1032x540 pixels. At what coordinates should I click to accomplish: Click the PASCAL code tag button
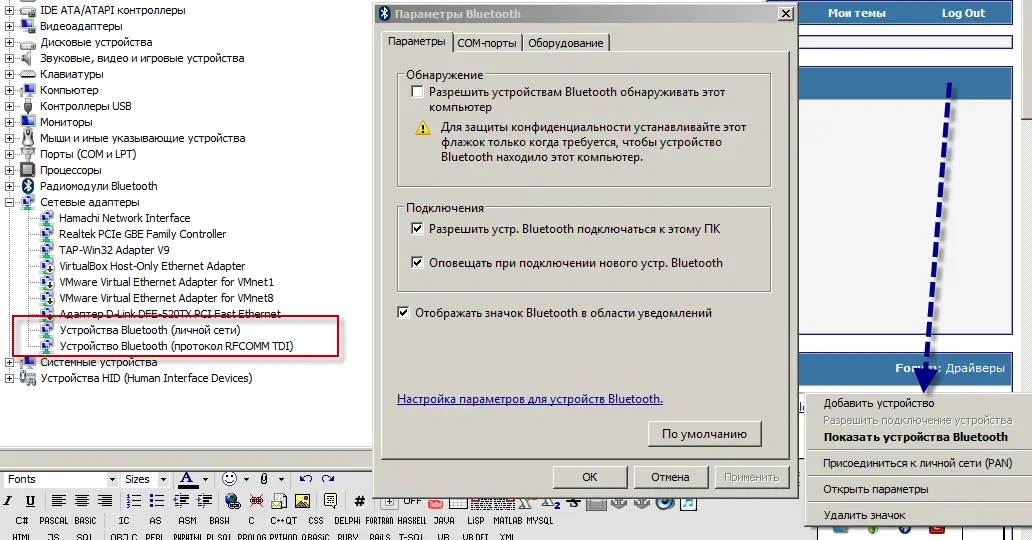53,520
